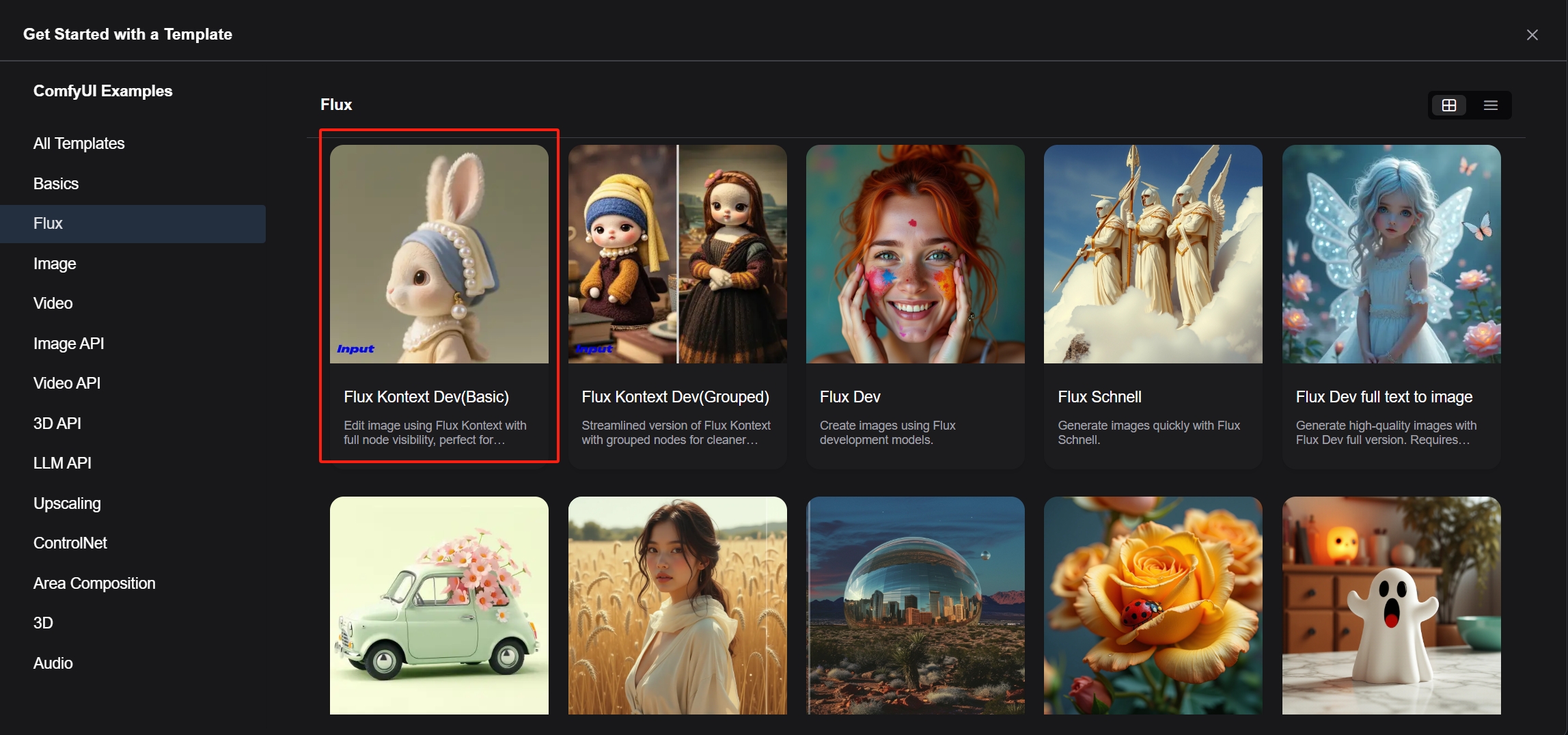Open Area Composition category
The height and width of the screenshot is (735, 1568).
tap(133, 583)
